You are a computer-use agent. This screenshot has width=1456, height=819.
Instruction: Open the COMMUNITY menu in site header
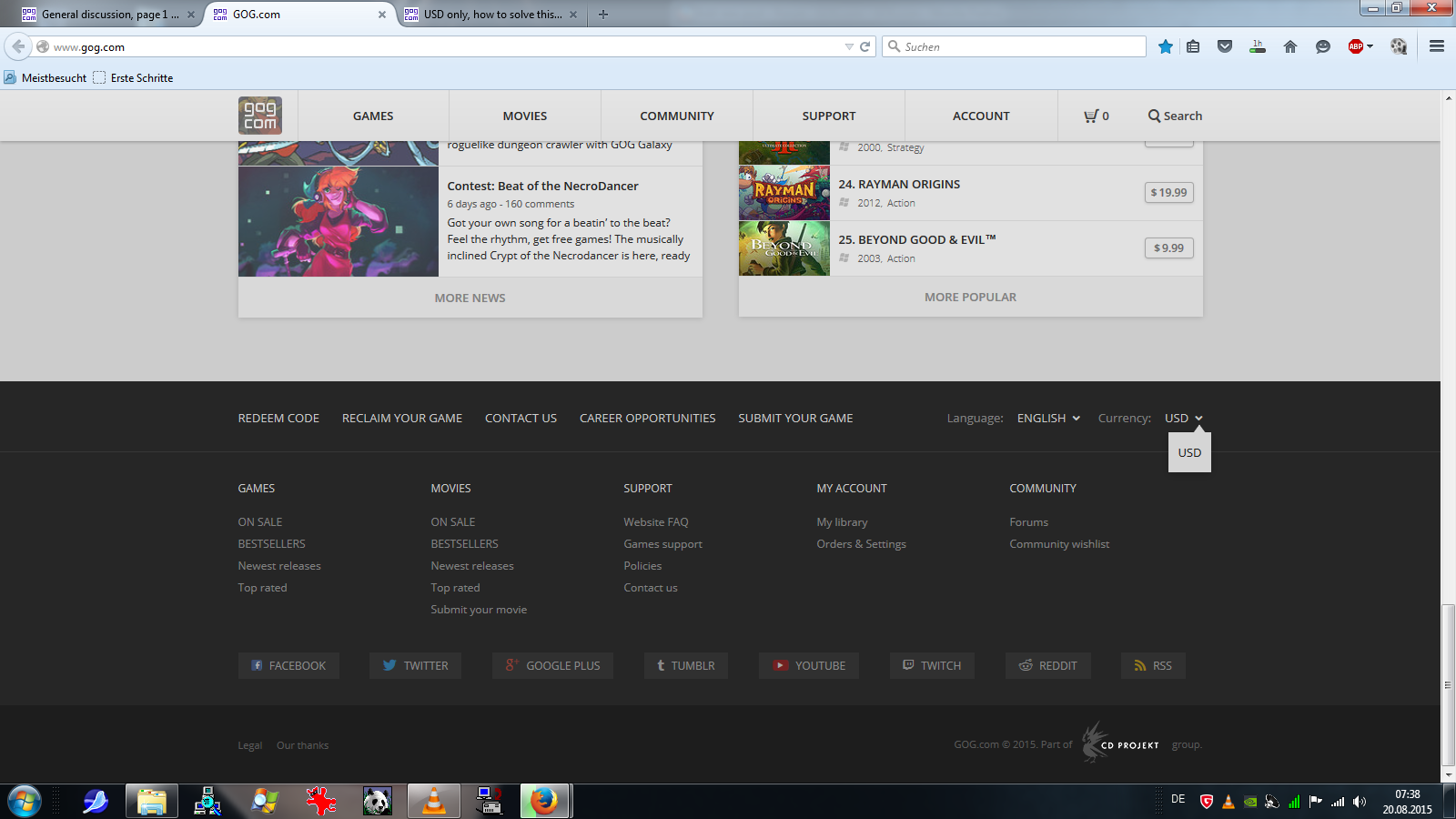(677, 116)
